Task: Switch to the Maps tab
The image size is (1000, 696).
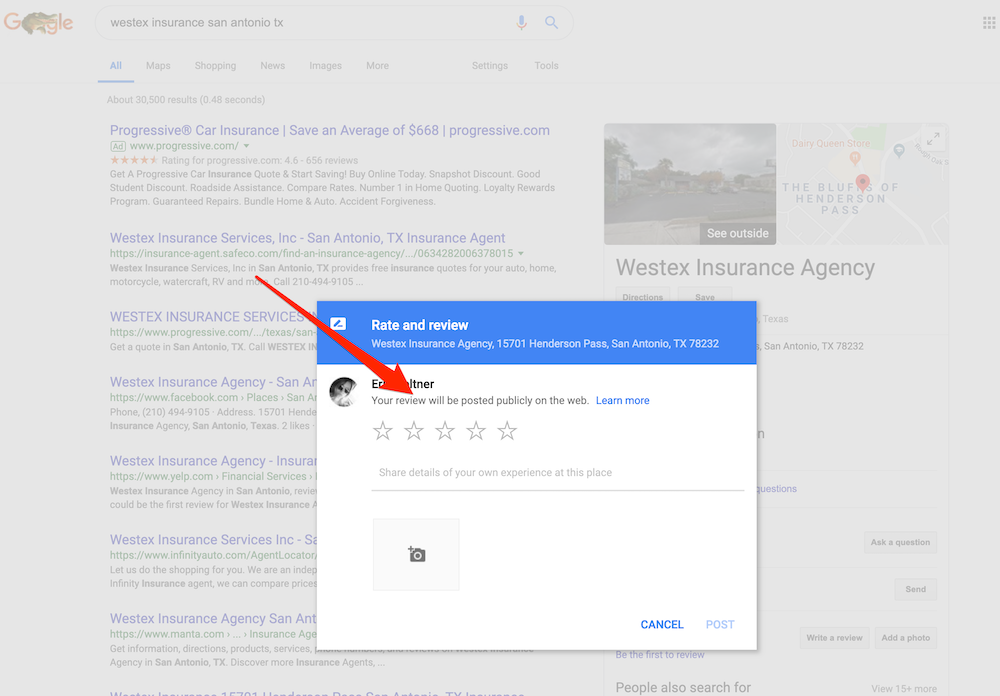Action: tap(158, 66)
